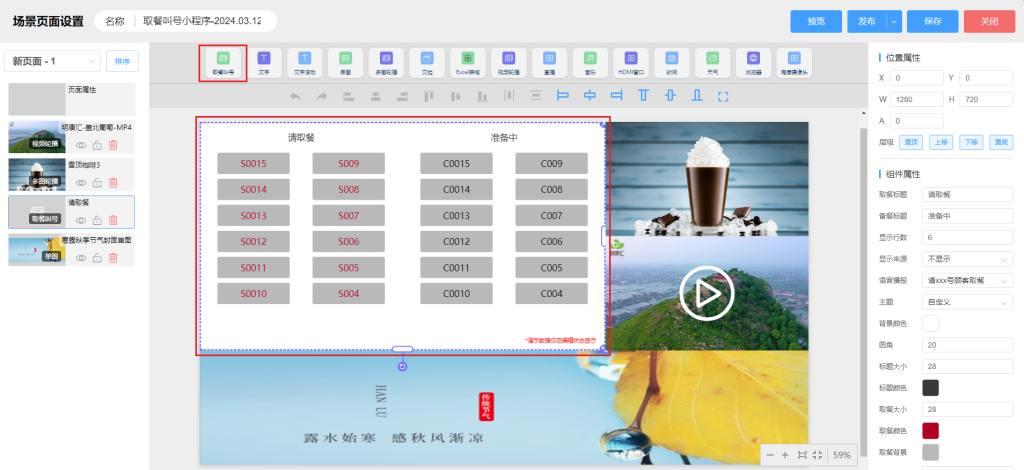Screen dimensions: 1024x470
Task: Delete the 请取餐 layer with trash icon
Action: pos(113,220)
